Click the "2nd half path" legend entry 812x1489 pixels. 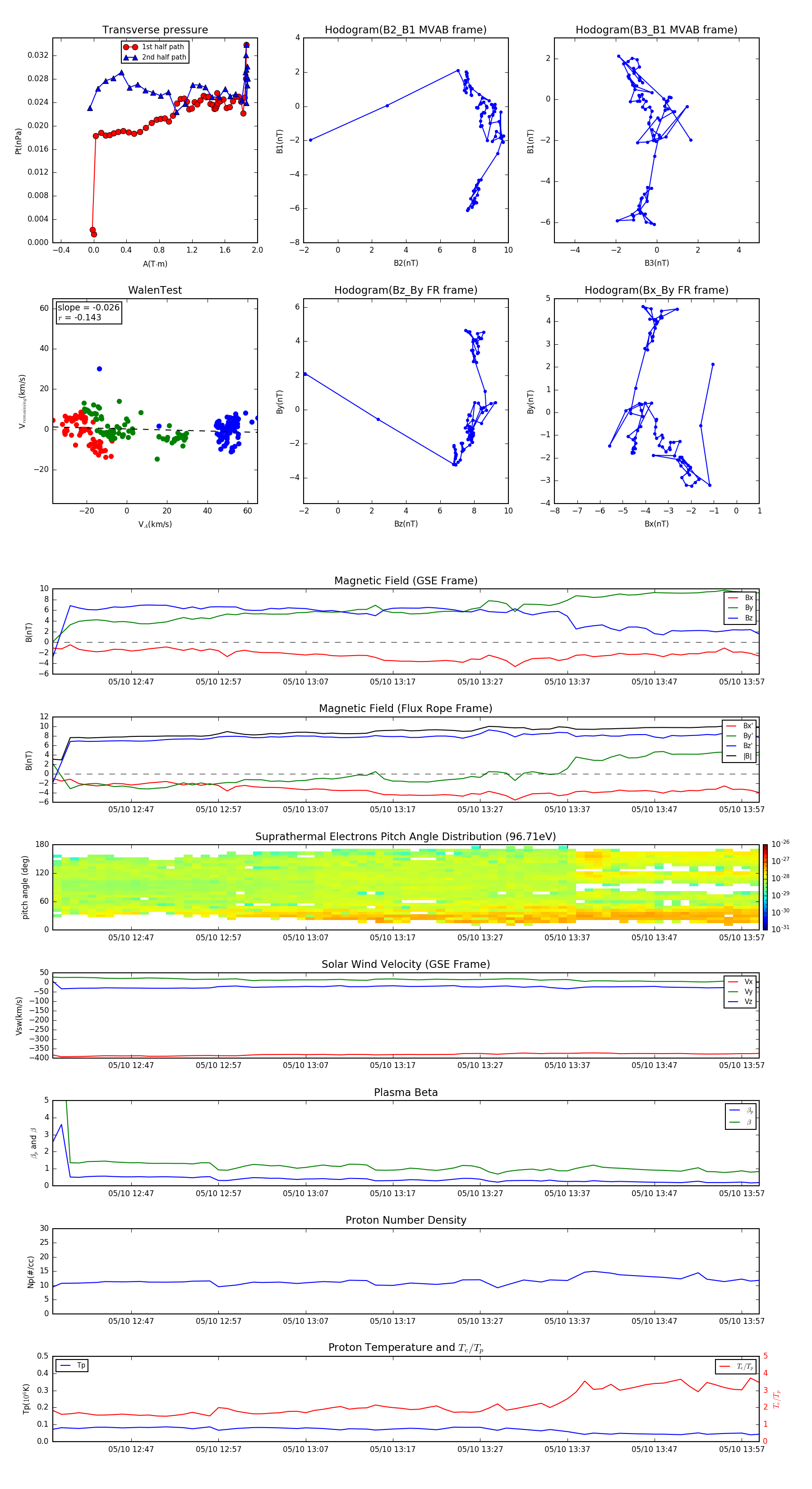click(155, 57)
